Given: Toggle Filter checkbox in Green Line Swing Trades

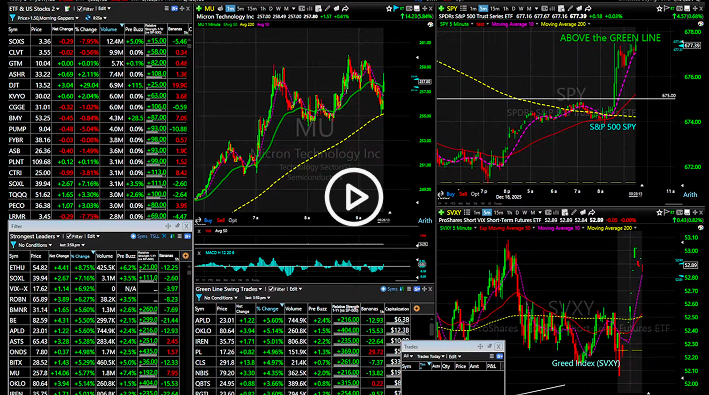Looking at the screenshot, I should click(x=271, y=289).
